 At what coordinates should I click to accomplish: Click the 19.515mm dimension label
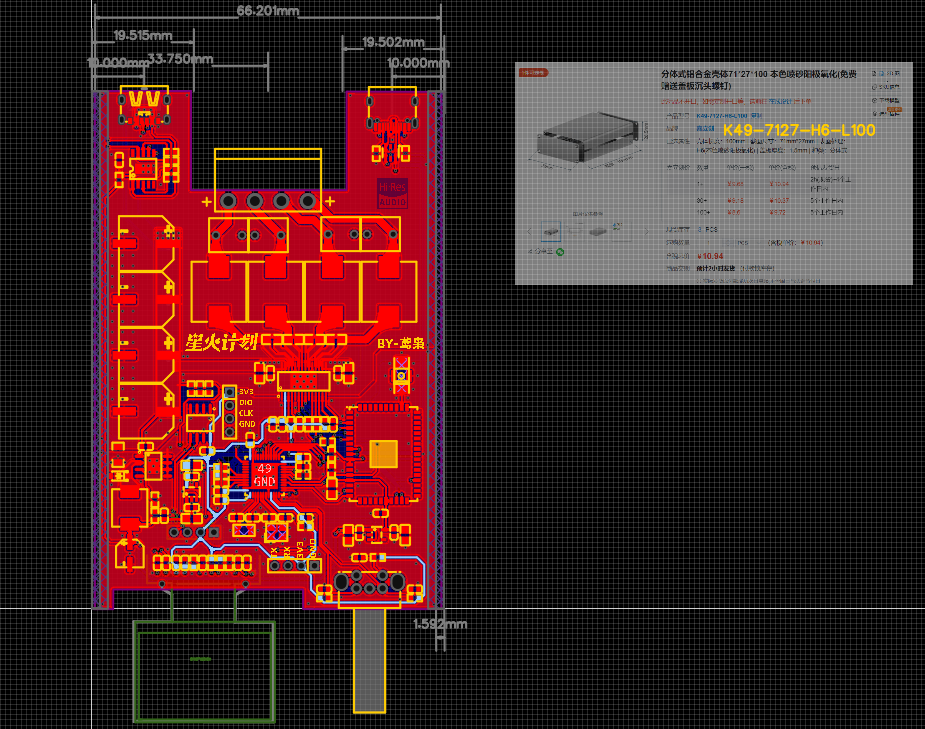pos(143,35)
